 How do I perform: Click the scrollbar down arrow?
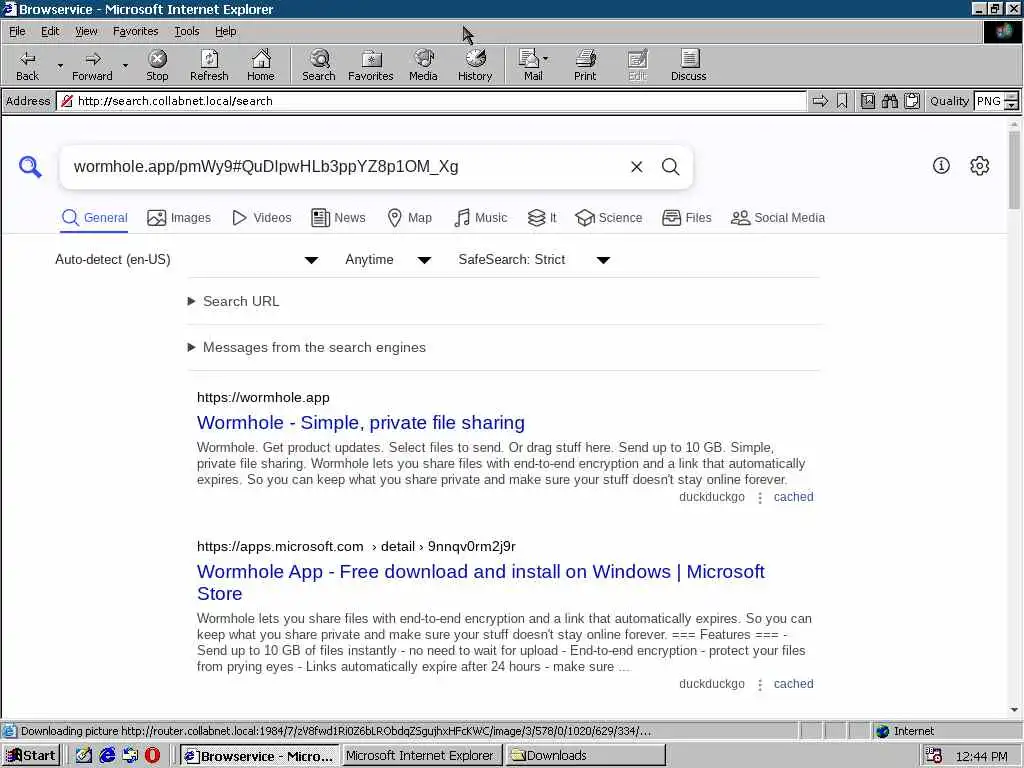coord(1014,710)
